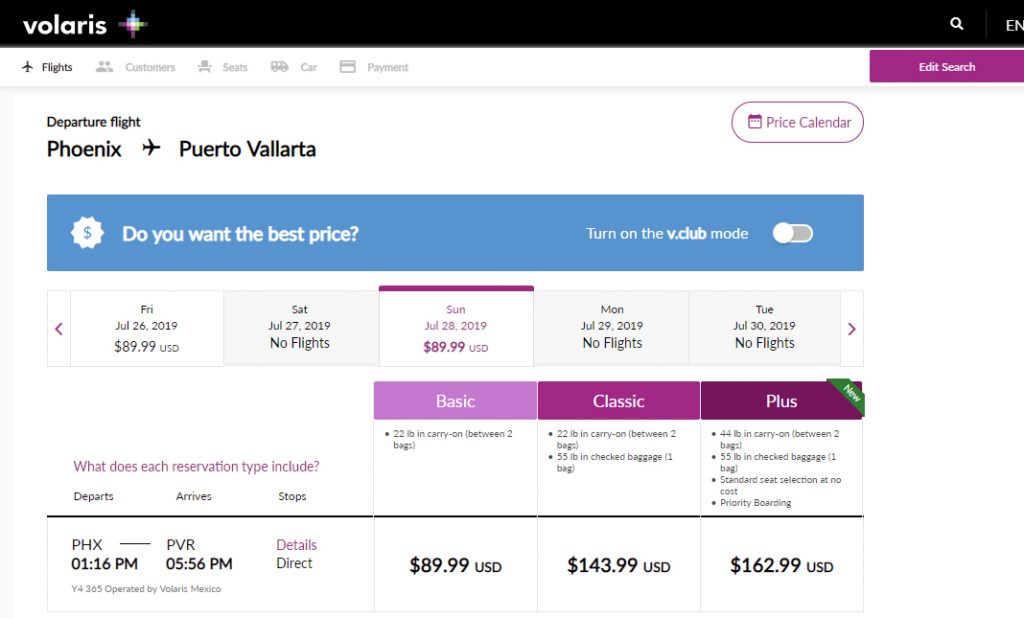
Task: Expand flight Details for PHX to PVR
Action: click(294, 544)
